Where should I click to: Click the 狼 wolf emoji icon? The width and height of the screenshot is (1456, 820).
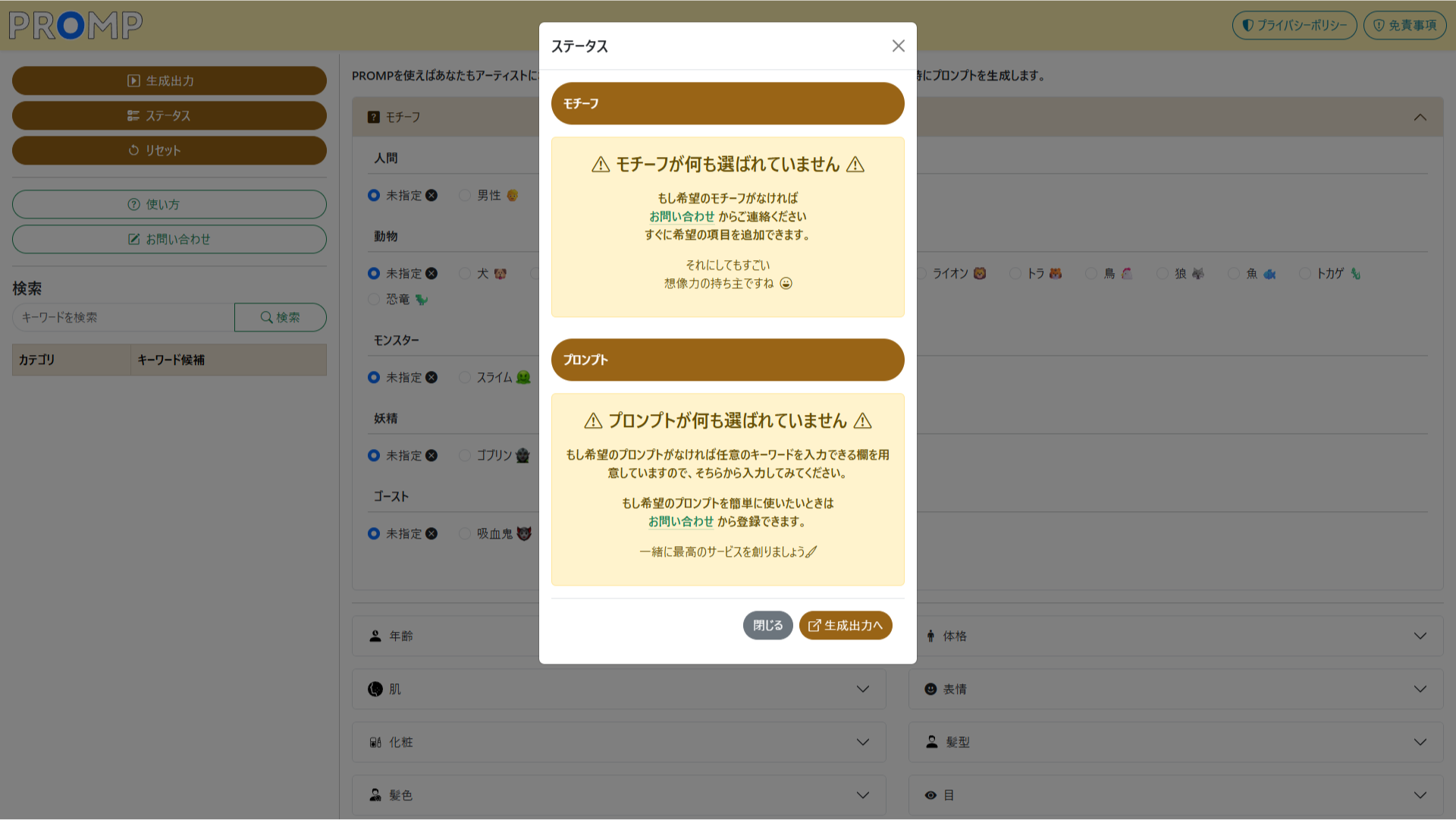click(1198, 274)
